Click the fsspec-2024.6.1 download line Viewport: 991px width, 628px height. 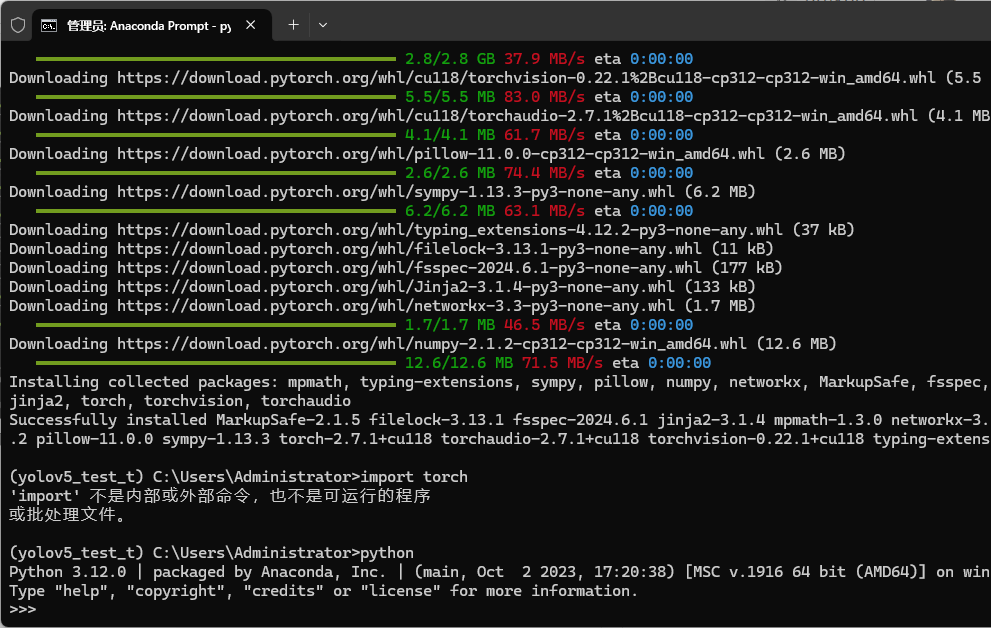(396, 268)
